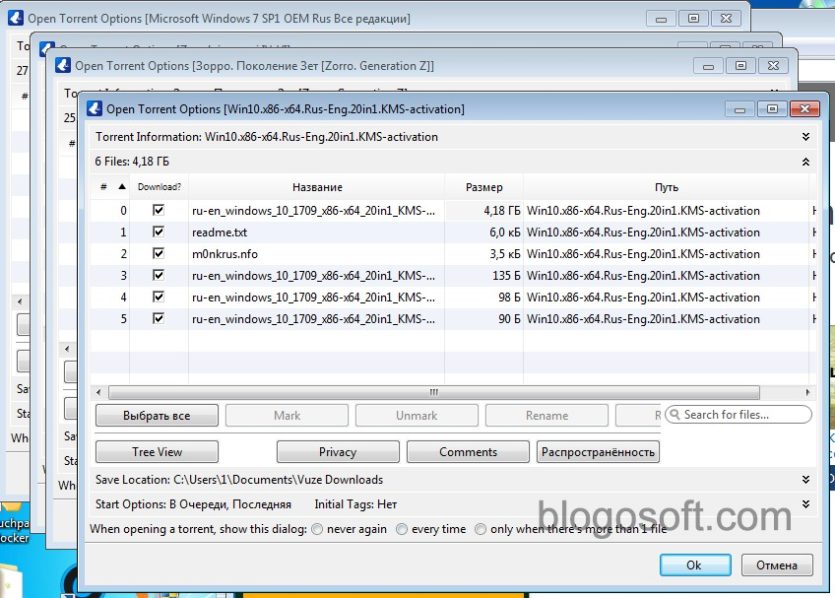Select the 'never again' radio option
The height and width of the screenshot is (598, 835).
[317, 529]
